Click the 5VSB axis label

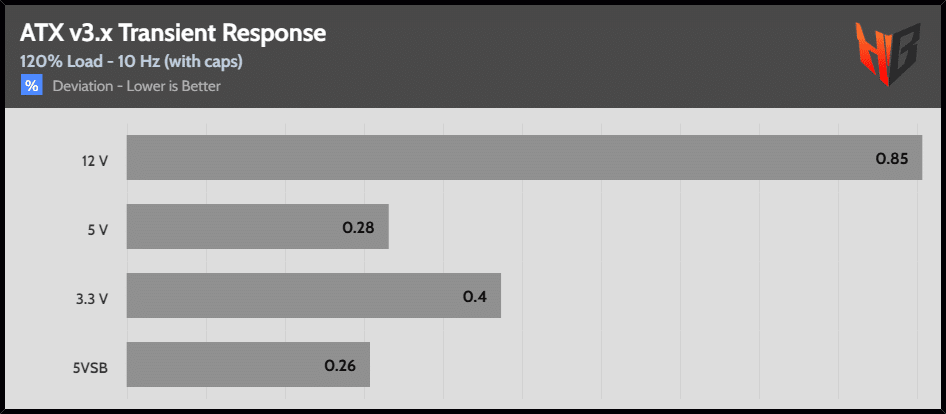pyautogui.click(x=90, y=368)
